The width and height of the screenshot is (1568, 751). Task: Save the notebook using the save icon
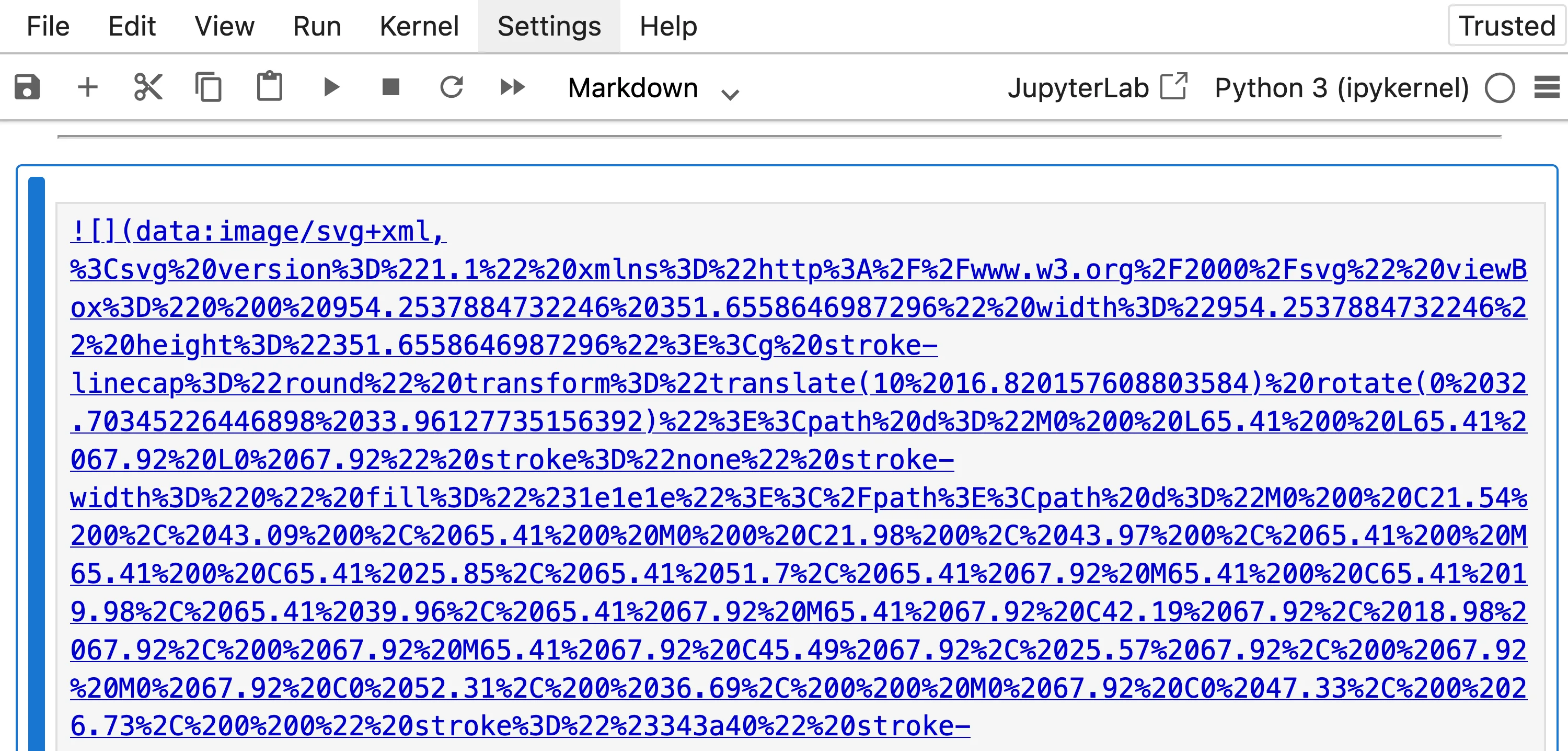coord(27,87)
